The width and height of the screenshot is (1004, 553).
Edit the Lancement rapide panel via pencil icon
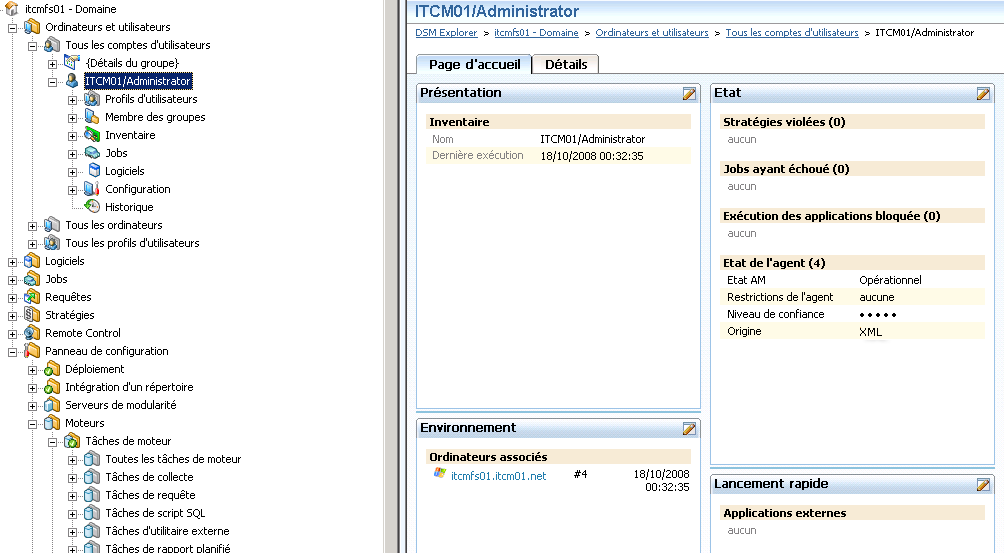(983, 485)
